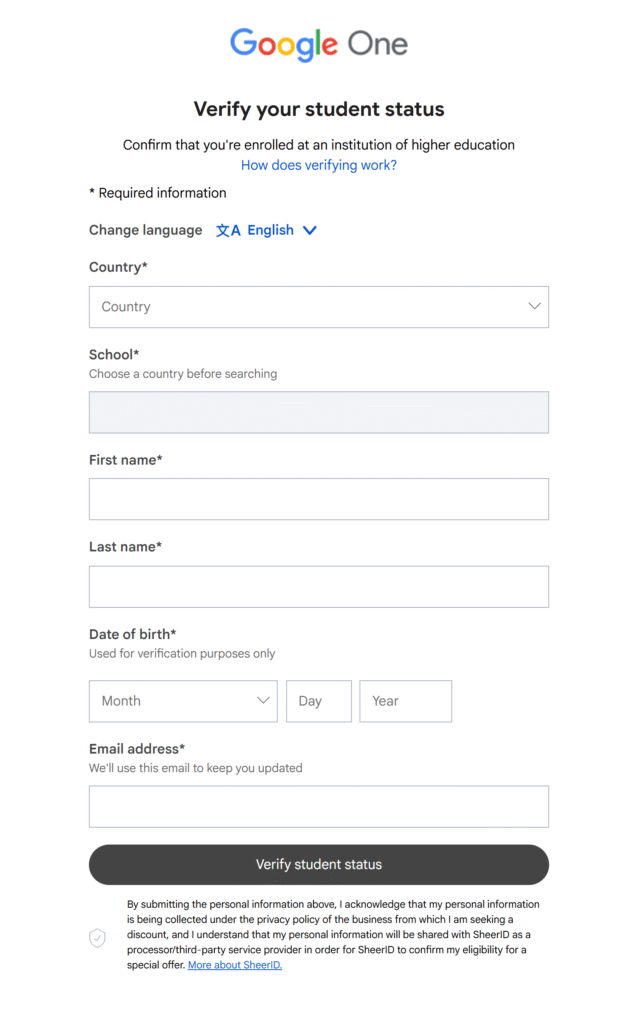641x1024 pixels.
Task: Click the Email address field
Action: pos(318,806)
